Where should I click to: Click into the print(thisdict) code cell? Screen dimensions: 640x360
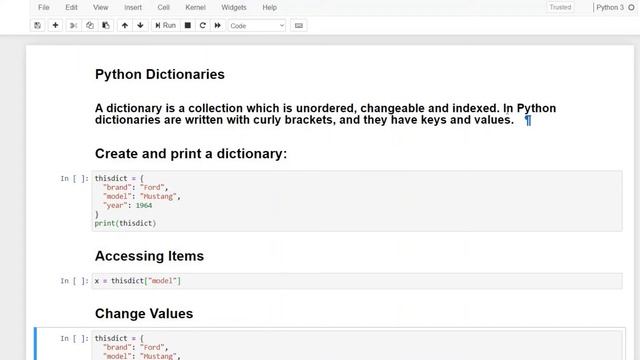(x=357, y=201)
